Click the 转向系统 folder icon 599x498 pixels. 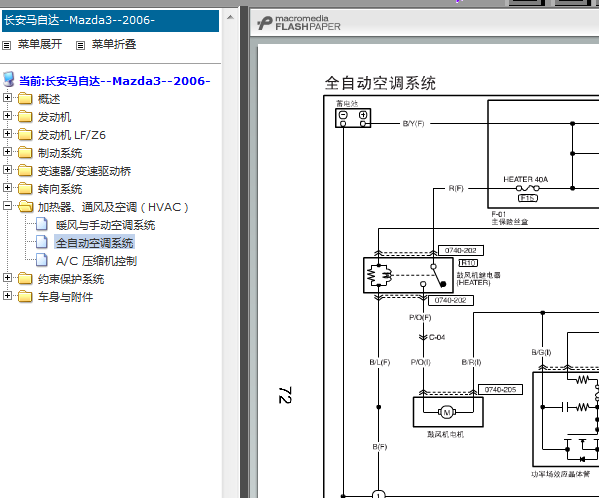coord(25,188)
